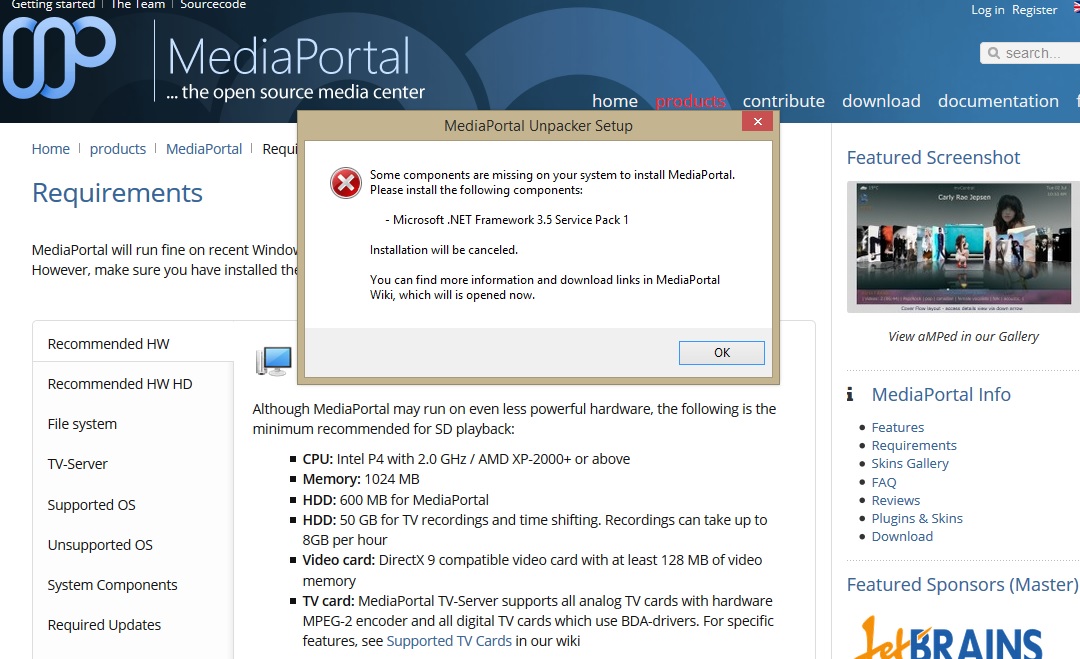
Task: Open the Reviews link
Action: click(x=895, y=500)
